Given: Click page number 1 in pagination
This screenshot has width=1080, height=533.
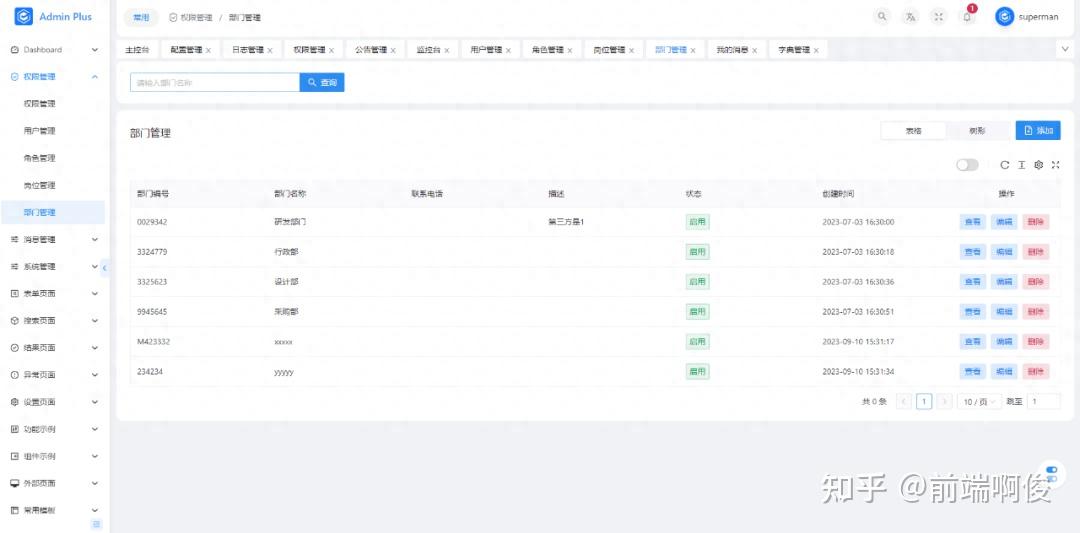Looking at the screenshot, I should [924, 401].
